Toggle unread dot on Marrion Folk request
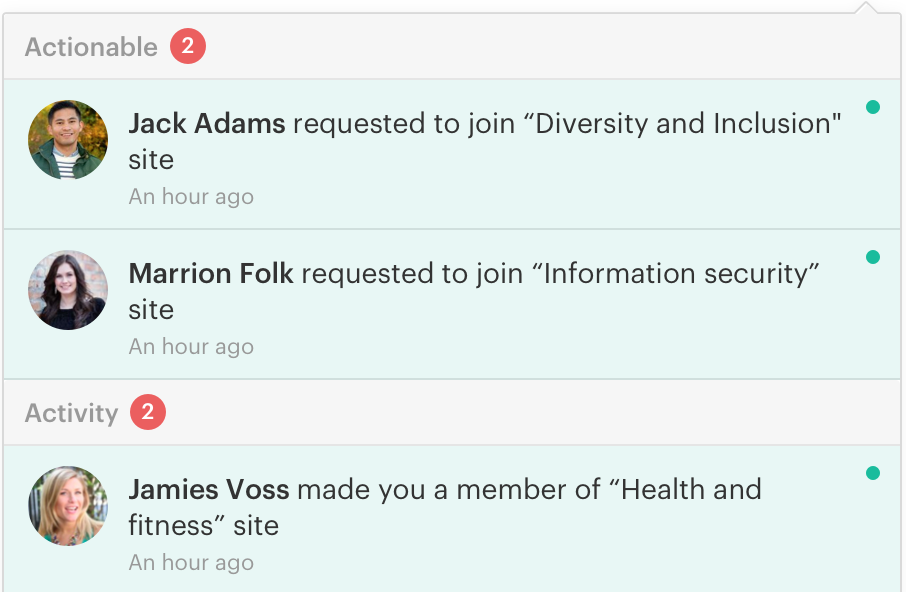Image resolution: width=906 pixels, height=596 pixels. tap(873, 258)
